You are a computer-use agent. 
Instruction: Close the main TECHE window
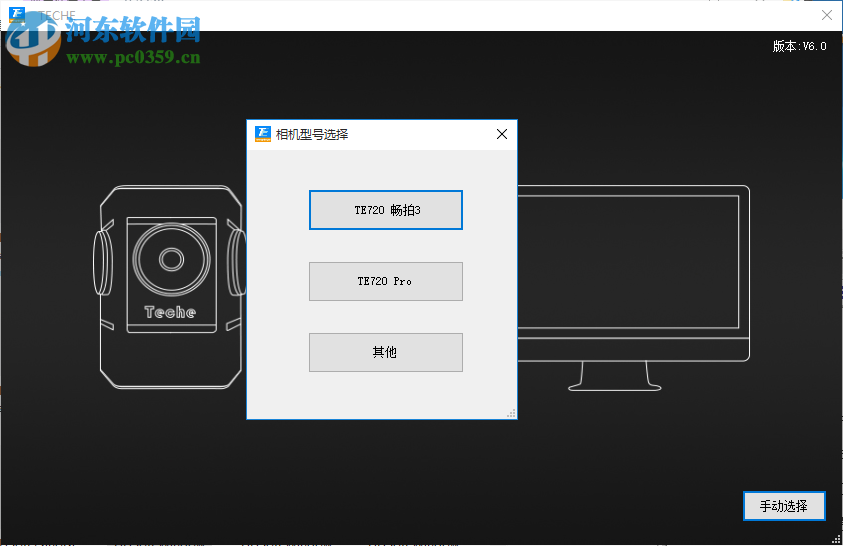tap(827, 15)
